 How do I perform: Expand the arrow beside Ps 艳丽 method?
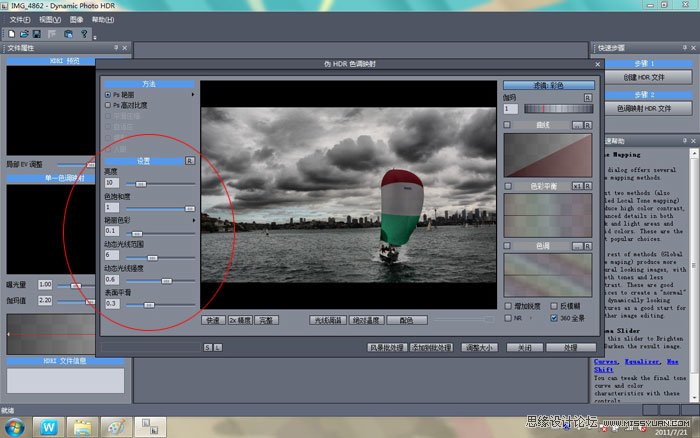(193, 94)
